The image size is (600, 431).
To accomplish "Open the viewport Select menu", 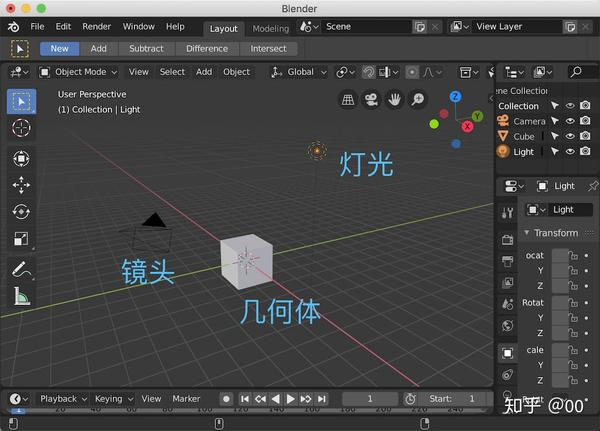I will (x=172, y=72).
